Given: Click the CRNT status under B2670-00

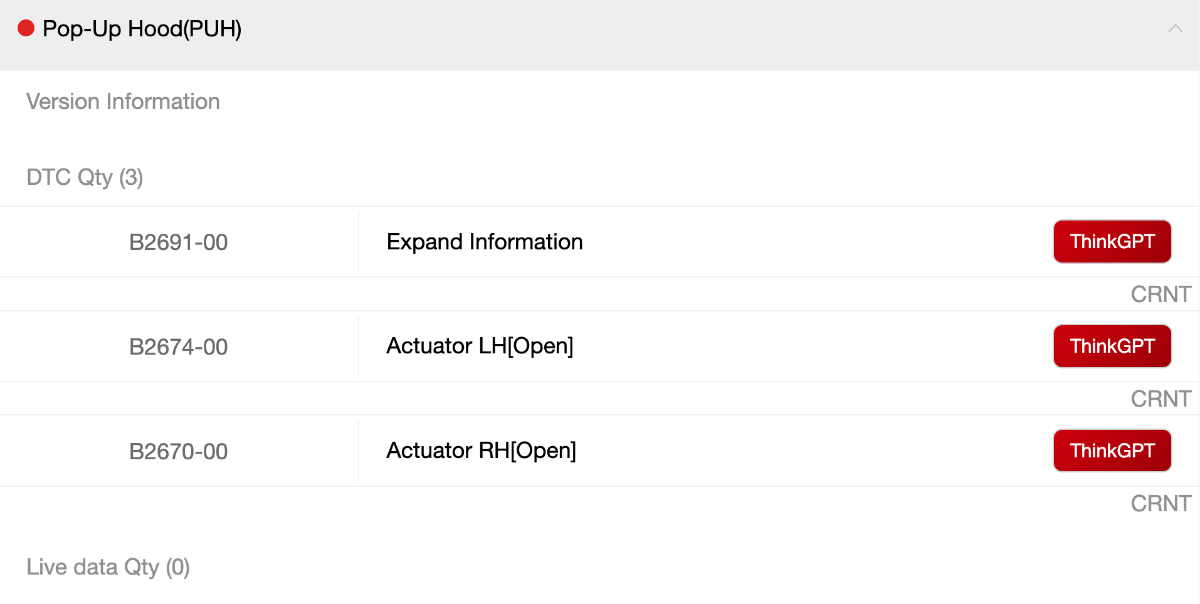Looking at the screenshot, I should tap(1161, 503).
